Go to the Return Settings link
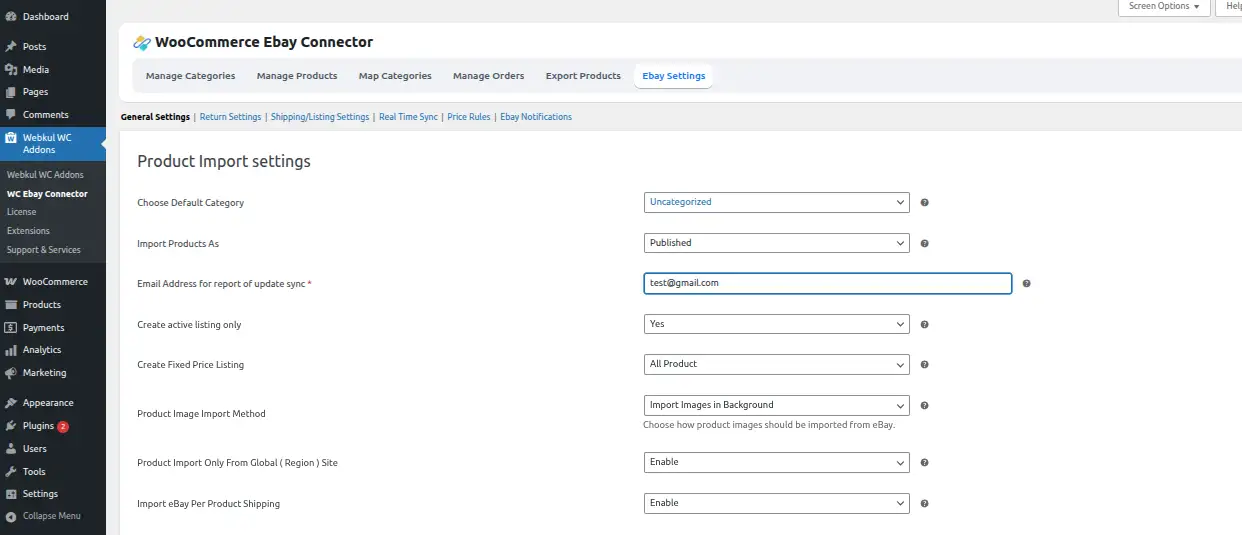1242x535 pixels. 230,117
